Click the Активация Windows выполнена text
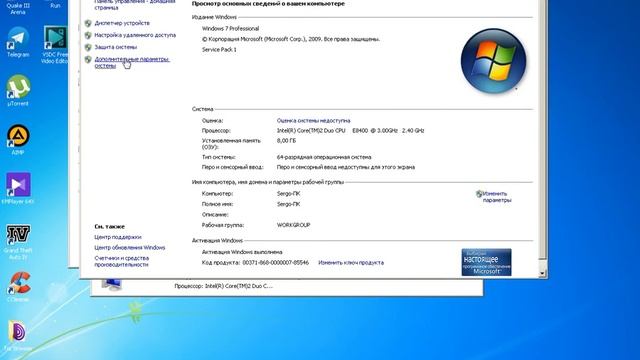640x360 pixels. click(242, 252)
